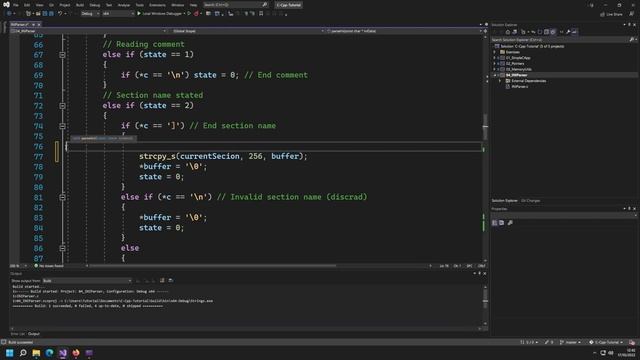Toggle Show All Files in Solution Explorer
This screenshot has height=360, width=640.
[x=553, y=32]
